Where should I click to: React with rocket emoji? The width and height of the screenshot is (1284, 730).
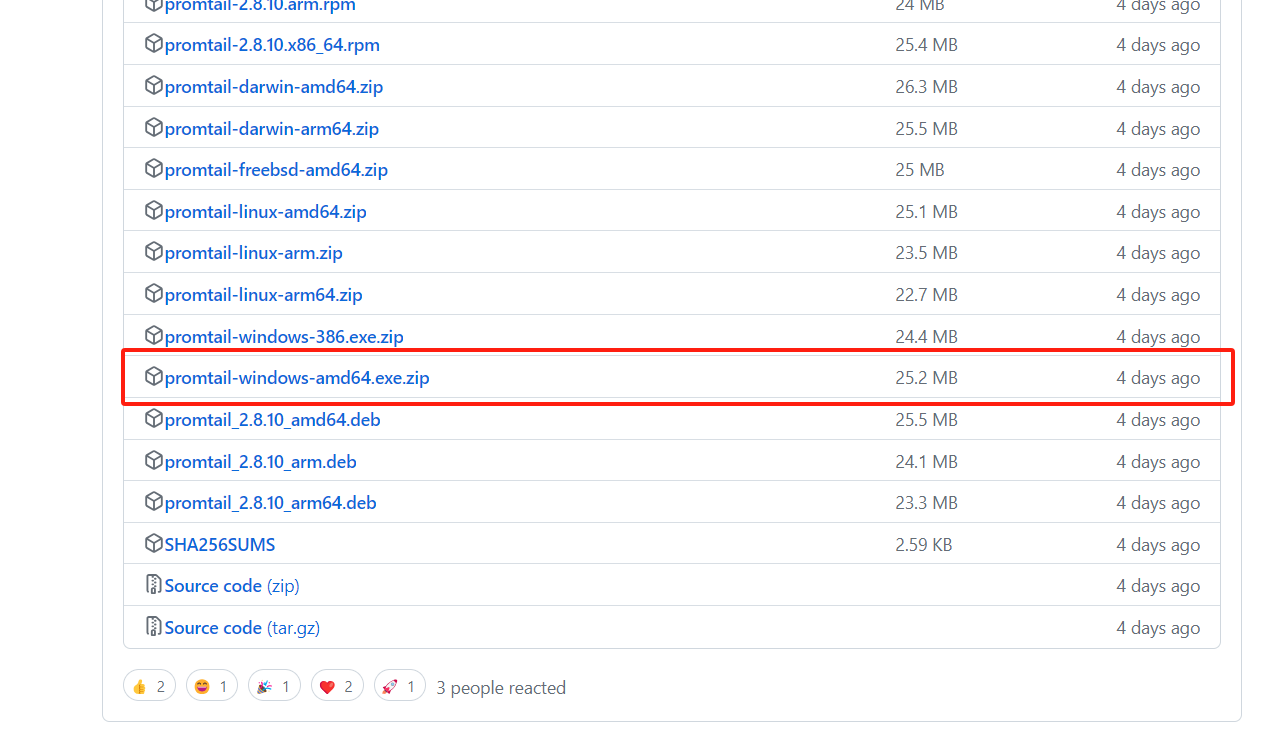point(400,685)
